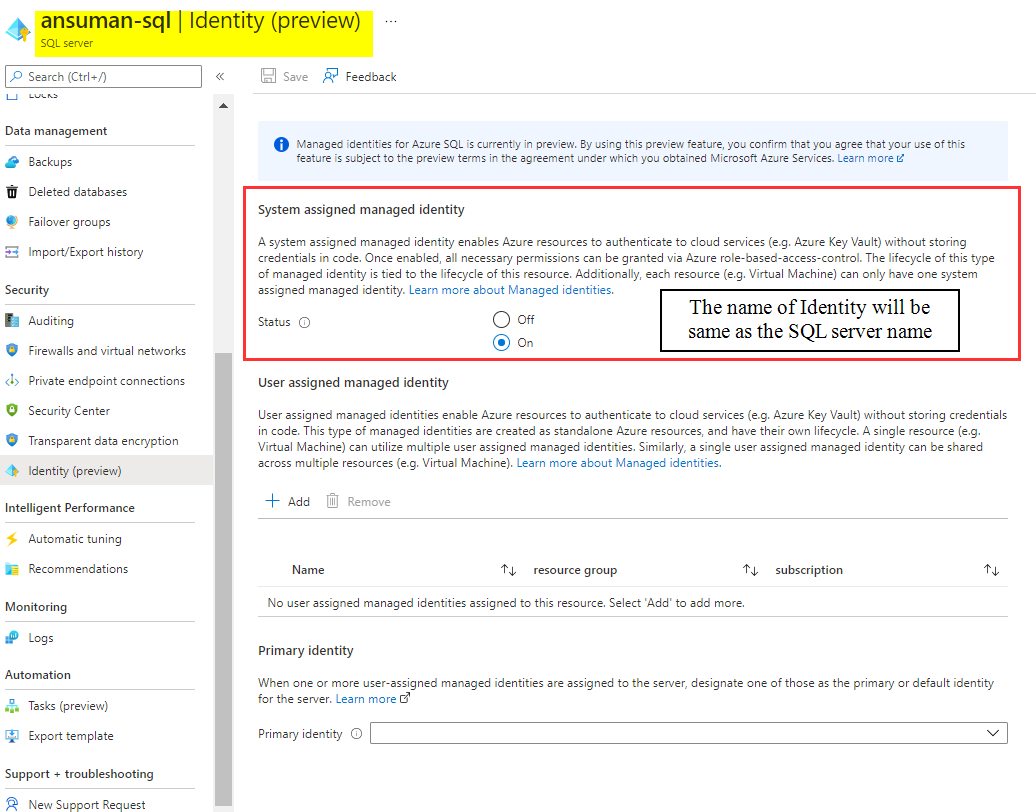
Task: Click the Status info tooltip icon
Action: click(305, 322)
